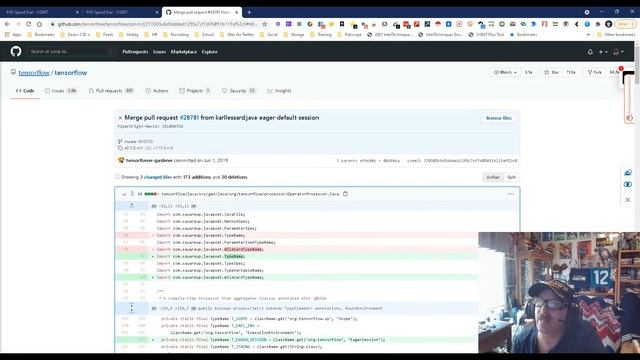This screenshot has width=640, height=360.
Task: Star the repository
Action: tap(551, 72)
